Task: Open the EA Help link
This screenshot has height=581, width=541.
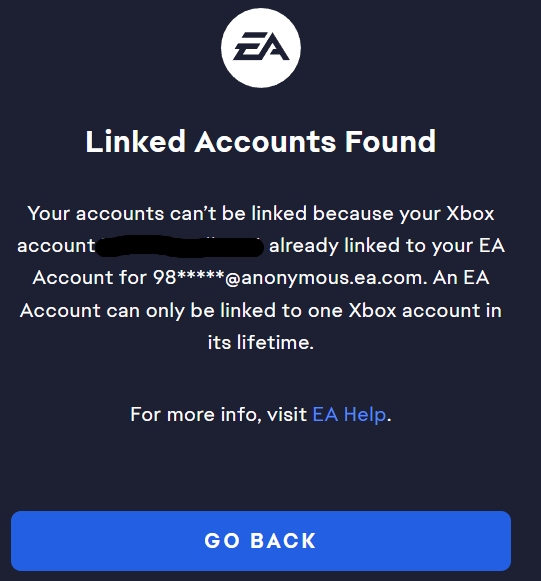Action: click(349, 414)
